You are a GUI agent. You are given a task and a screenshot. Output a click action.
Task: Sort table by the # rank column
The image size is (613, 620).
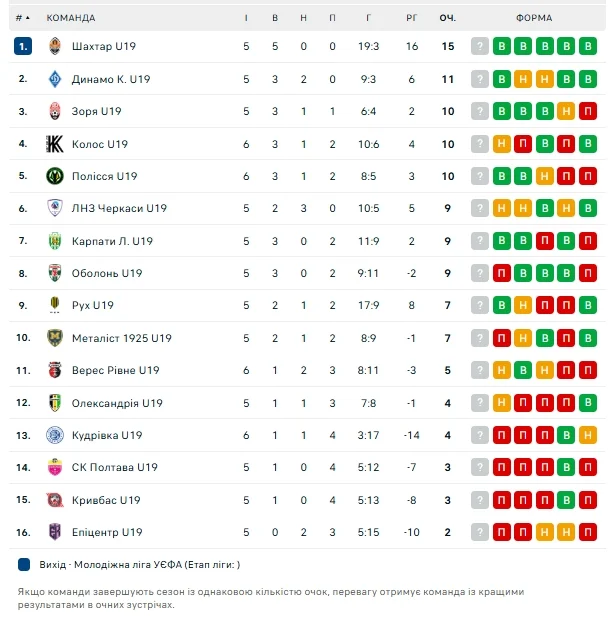click(x=22, y=18)
